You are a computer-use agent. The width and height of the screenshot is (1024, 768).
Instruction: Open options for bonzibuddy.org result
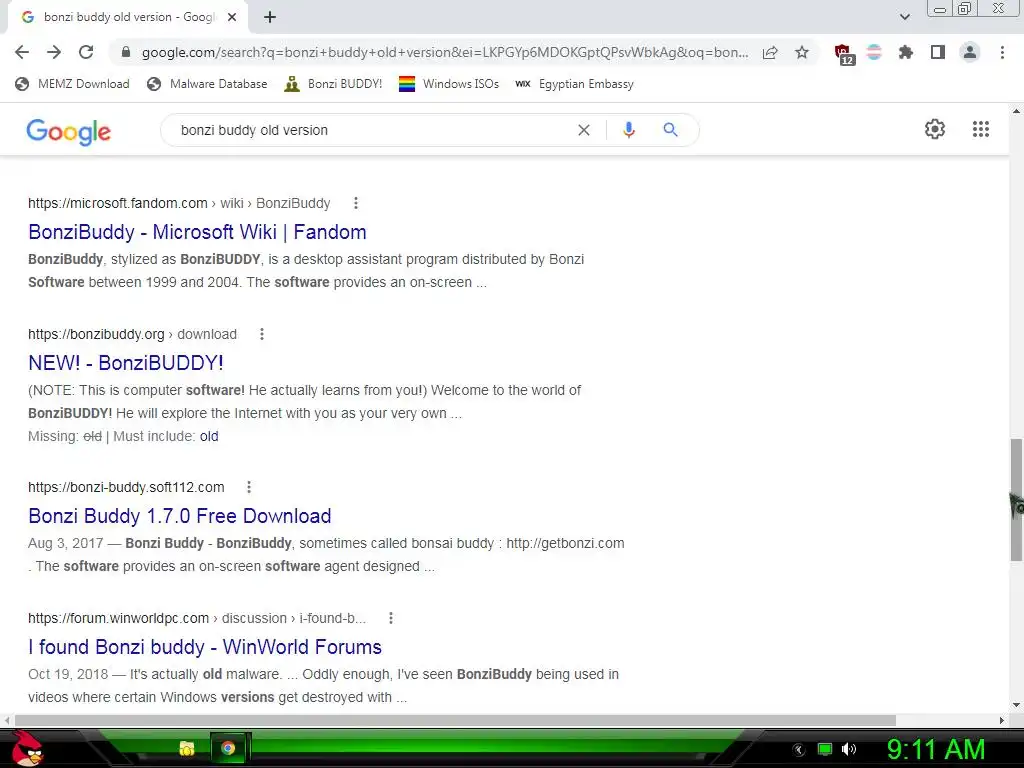point(262,334)
